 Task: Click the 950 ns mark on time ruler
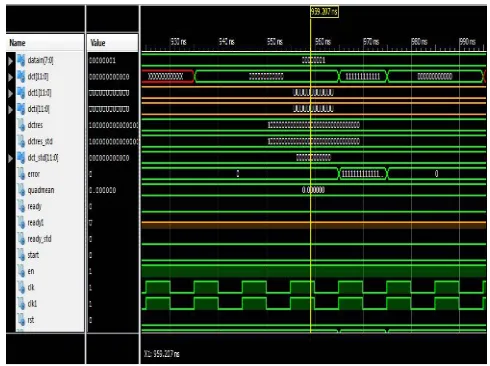pos(275,42)
